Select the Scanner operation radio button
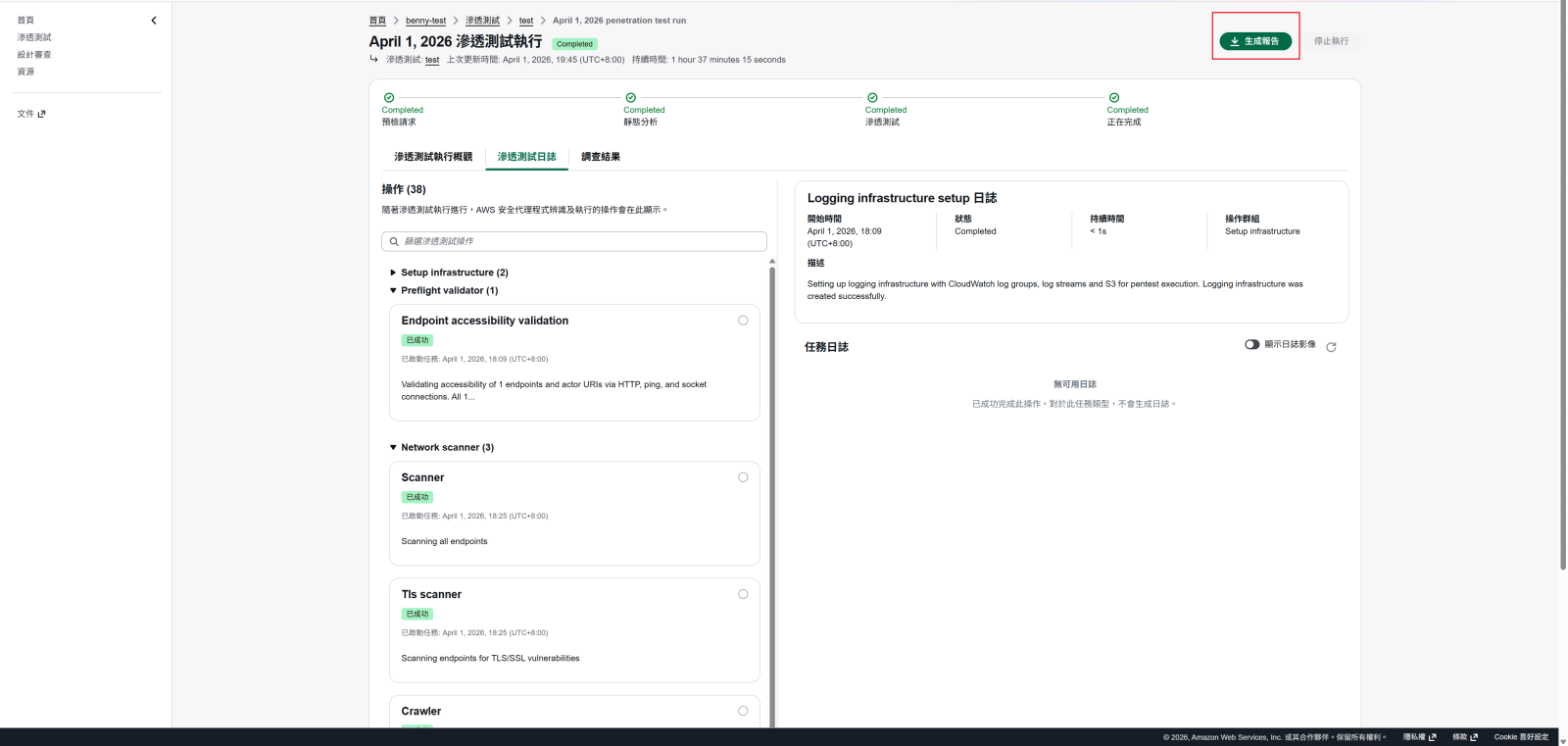The image size is (1568, 746). pyautogui.click(x=743, y=477)
